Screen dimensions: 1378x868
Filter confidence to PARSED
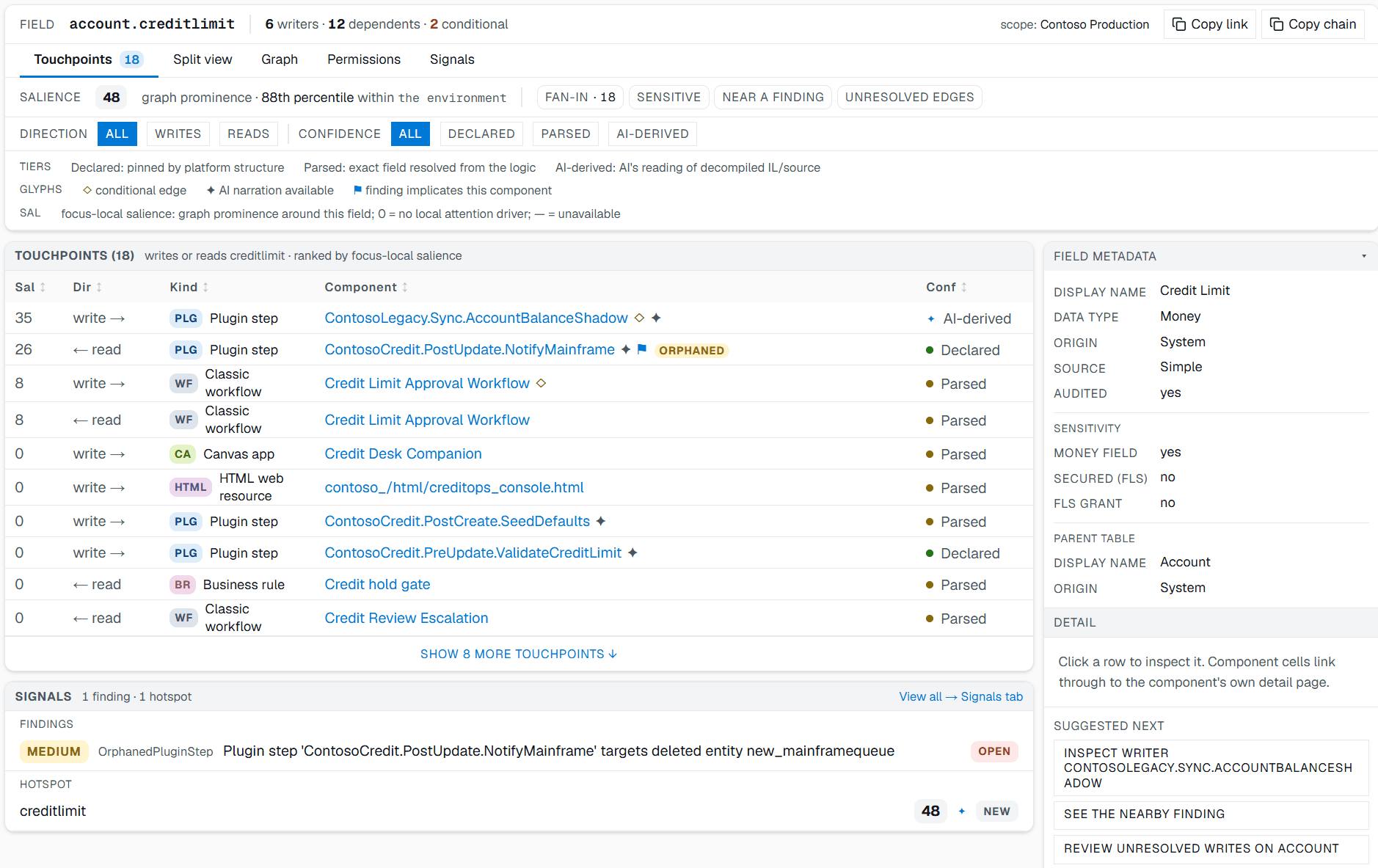pos(566,134)
